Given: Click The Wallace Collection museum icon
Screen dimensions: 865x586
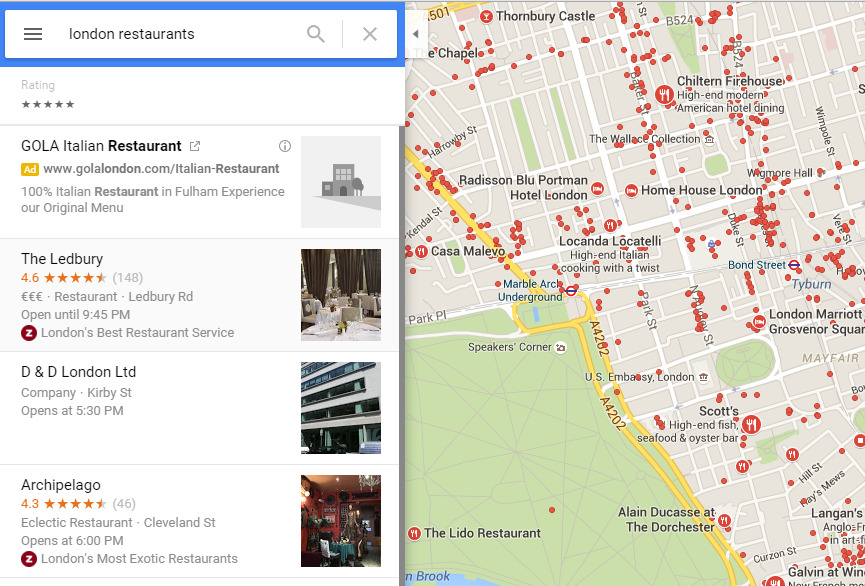Looking at the screenshot, I should tap(709, 139).
